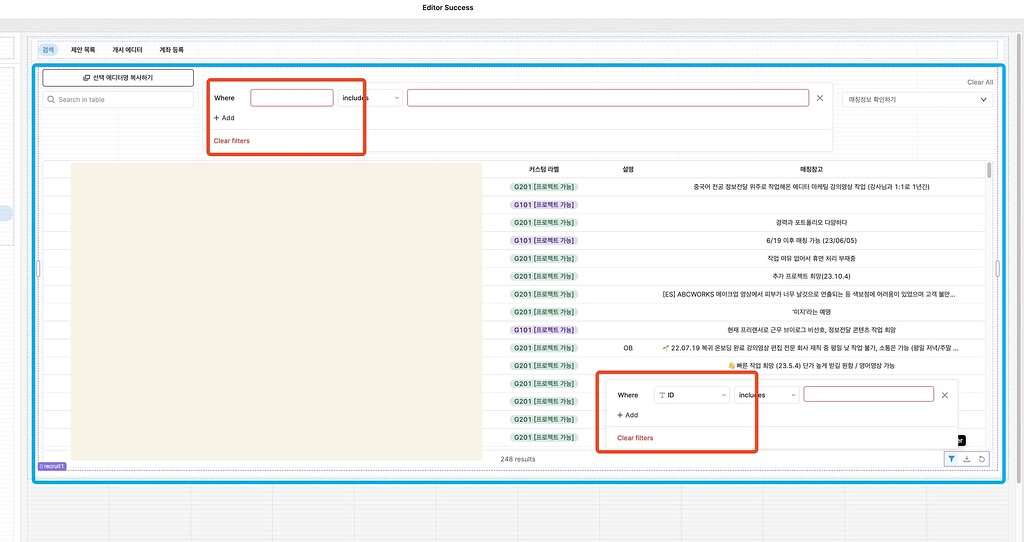Open the ID column dropdown
The image size is (1024, 542).
[692, 395]
